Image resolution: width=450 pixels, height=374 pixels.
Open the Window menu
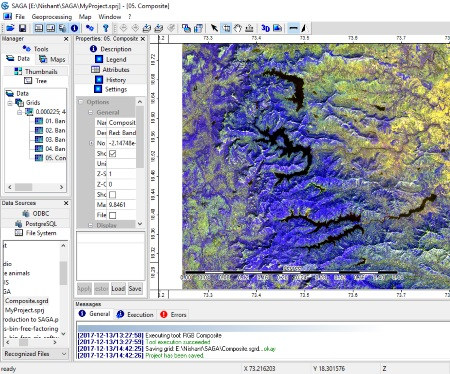point(110,17)
